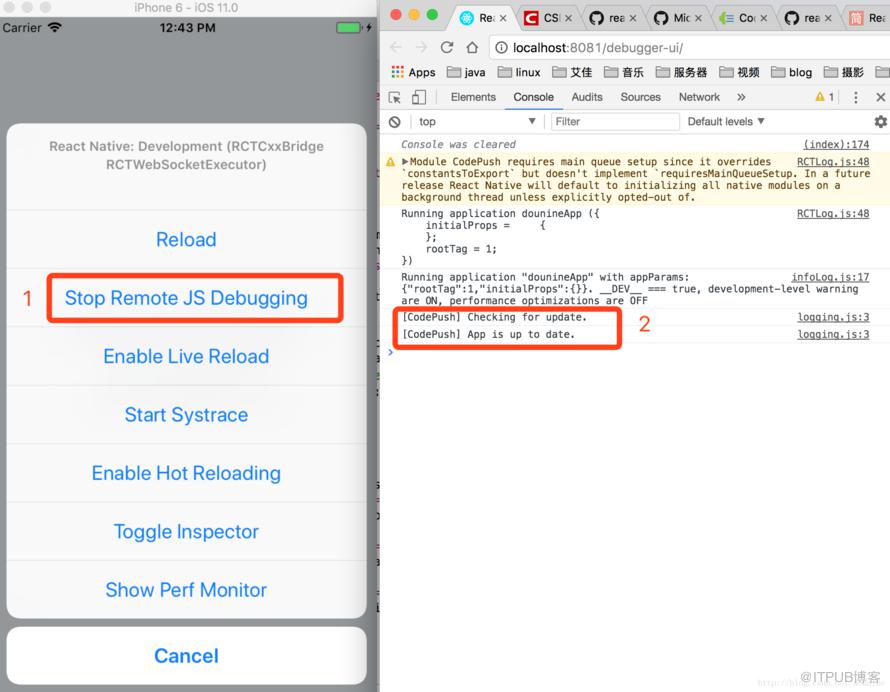This screenshot has width=890, height=692.
Task: Open the DevTools three-dot menu
Action: [855, 98]
